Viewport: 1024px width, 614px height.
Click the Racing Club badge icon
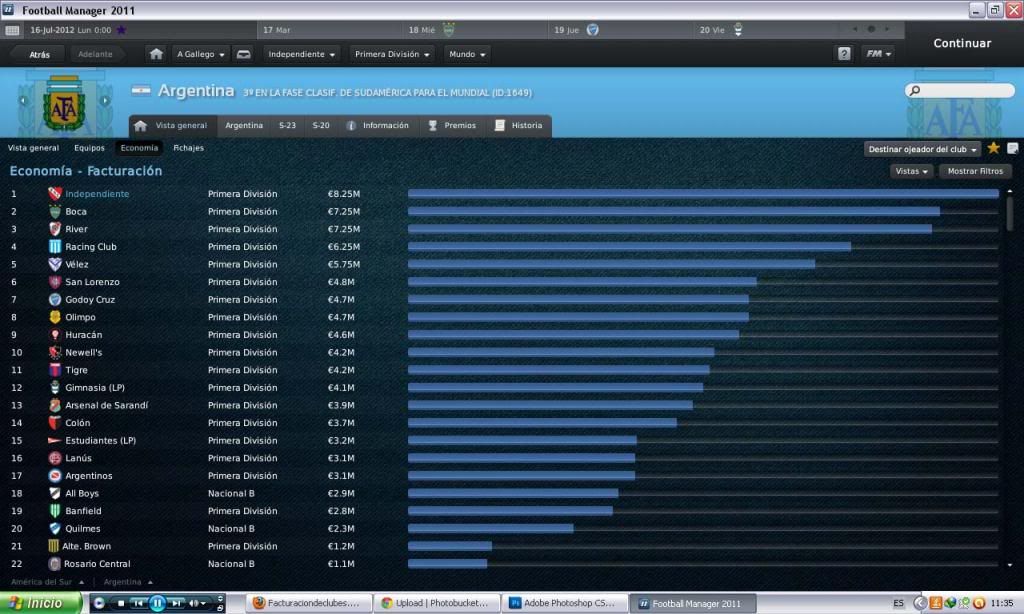point(55,246)
